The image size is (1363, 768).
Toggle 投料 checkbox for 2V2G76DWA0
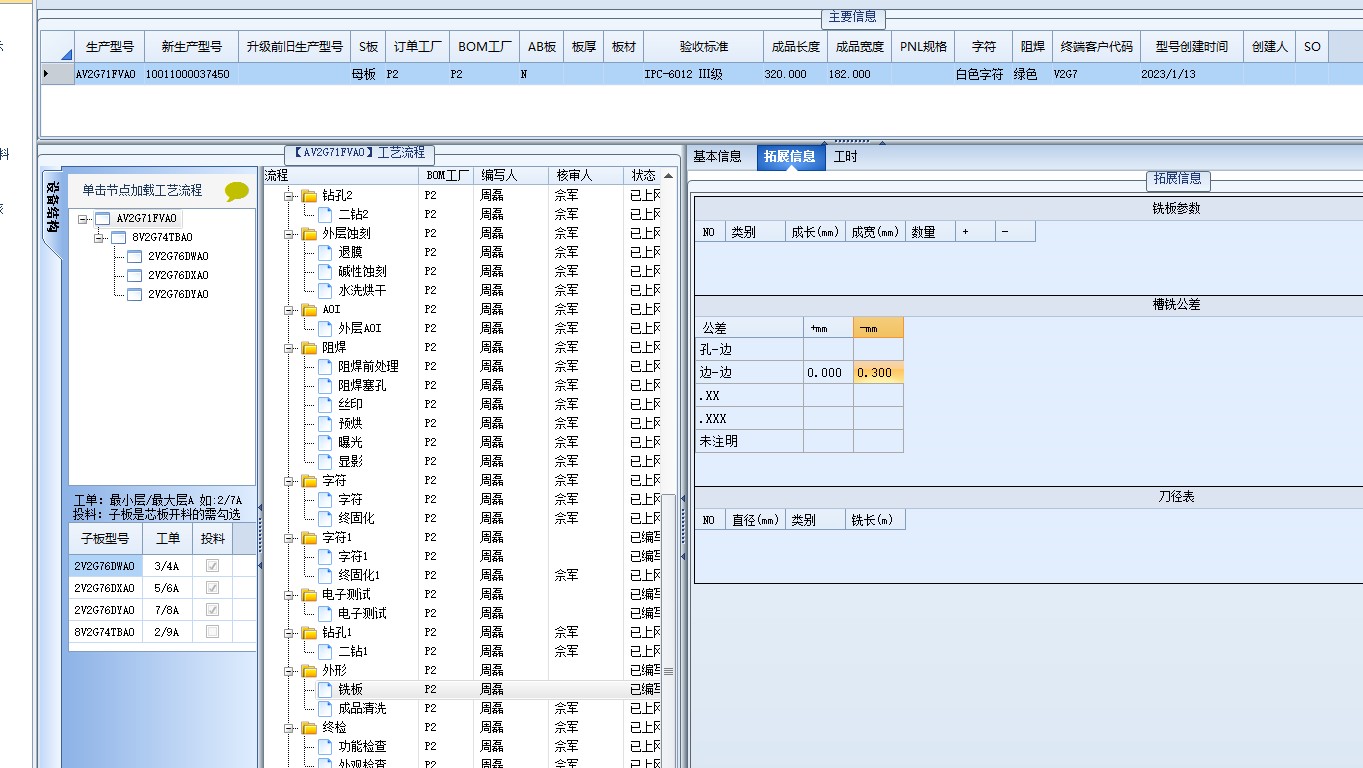pyautogui.click(x=212, y=566)
